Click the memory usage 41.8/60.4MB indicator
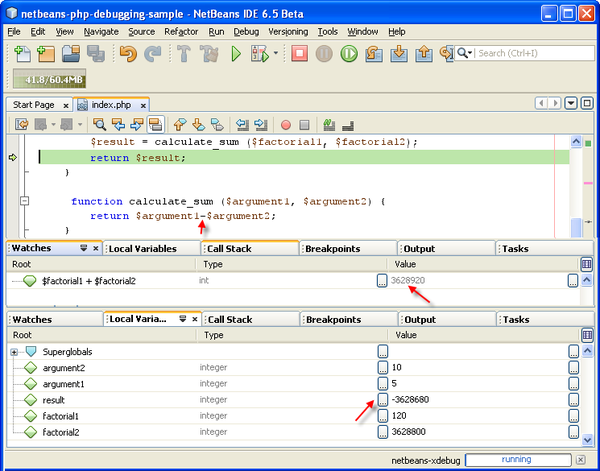 click(x=47, y=79)
